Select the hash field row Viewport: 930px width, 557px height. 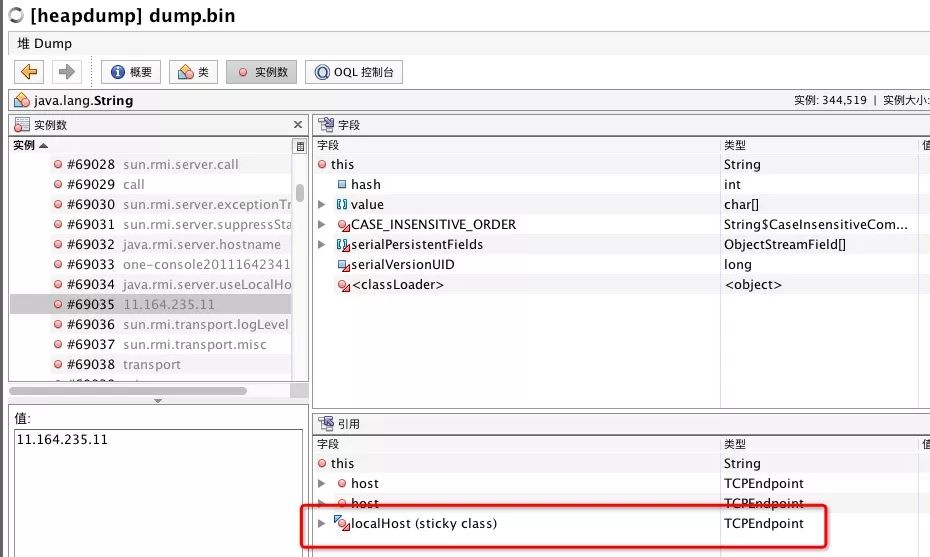(621, 184)
